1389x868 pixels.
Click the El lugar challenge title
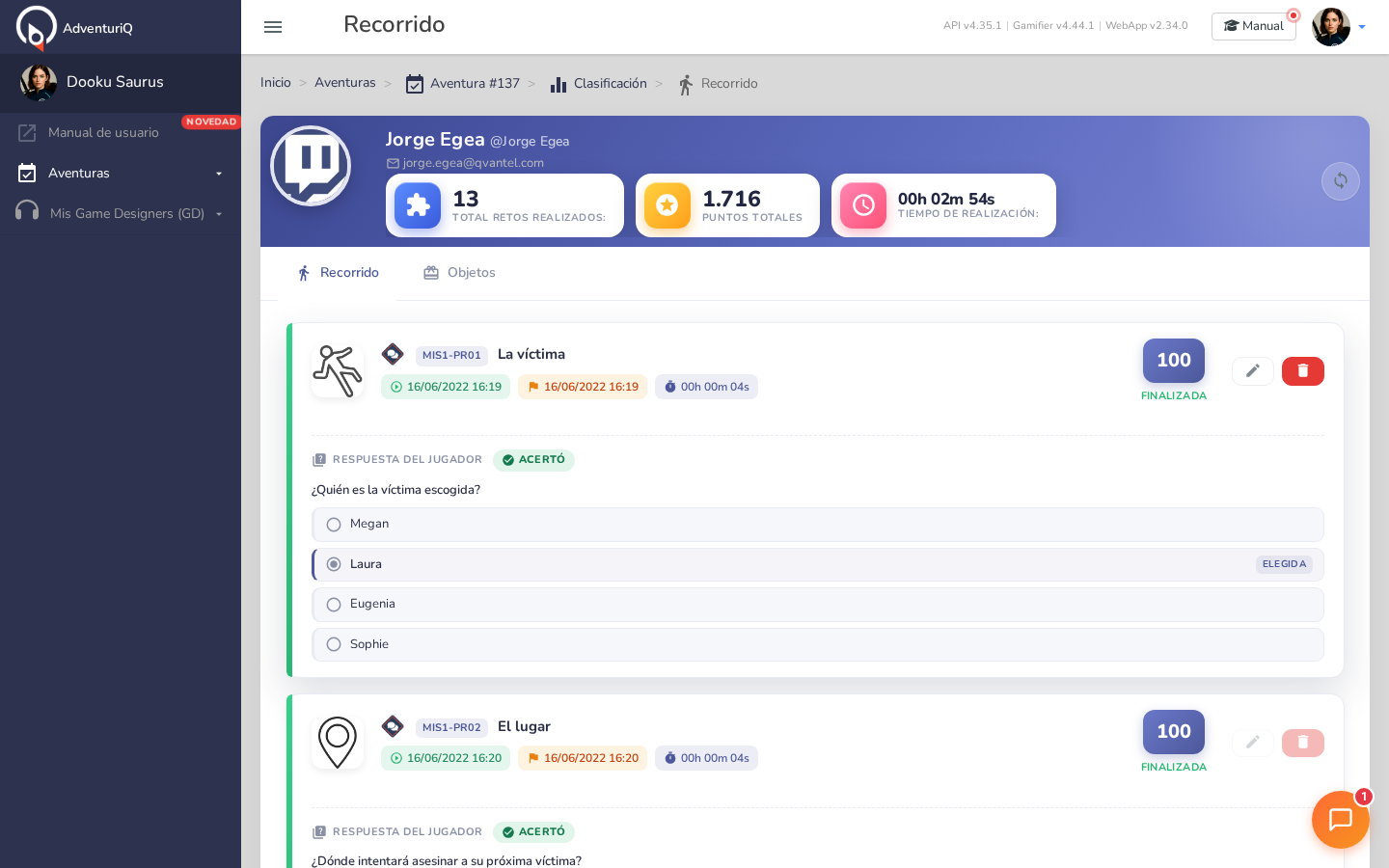click(x=524, y=726)
